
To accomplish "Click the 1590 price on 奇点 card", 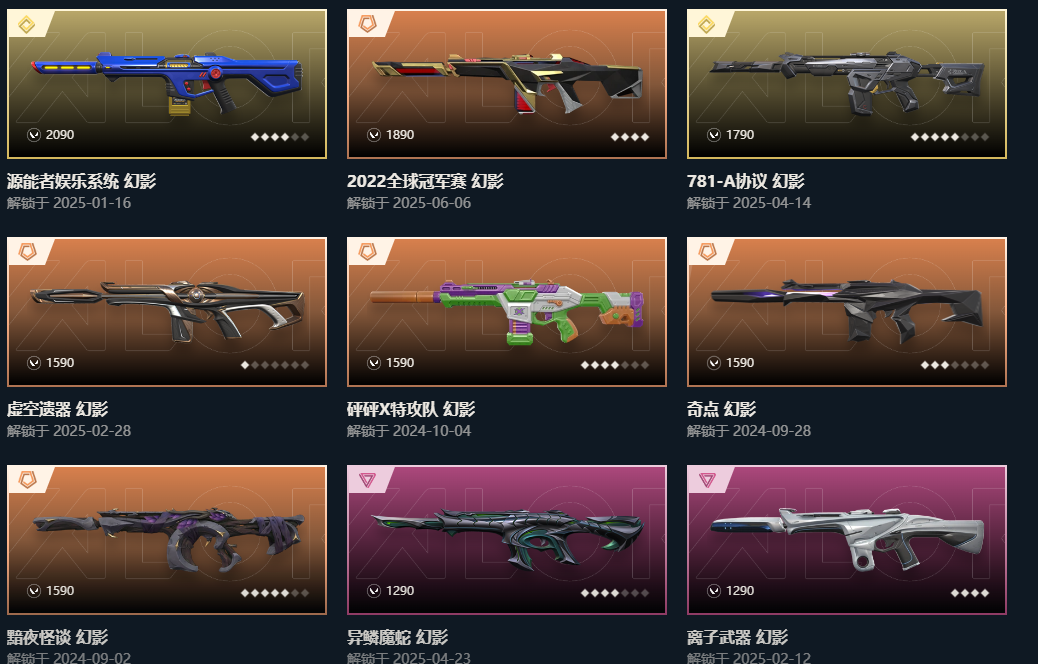I will click(x=740, y=363).
